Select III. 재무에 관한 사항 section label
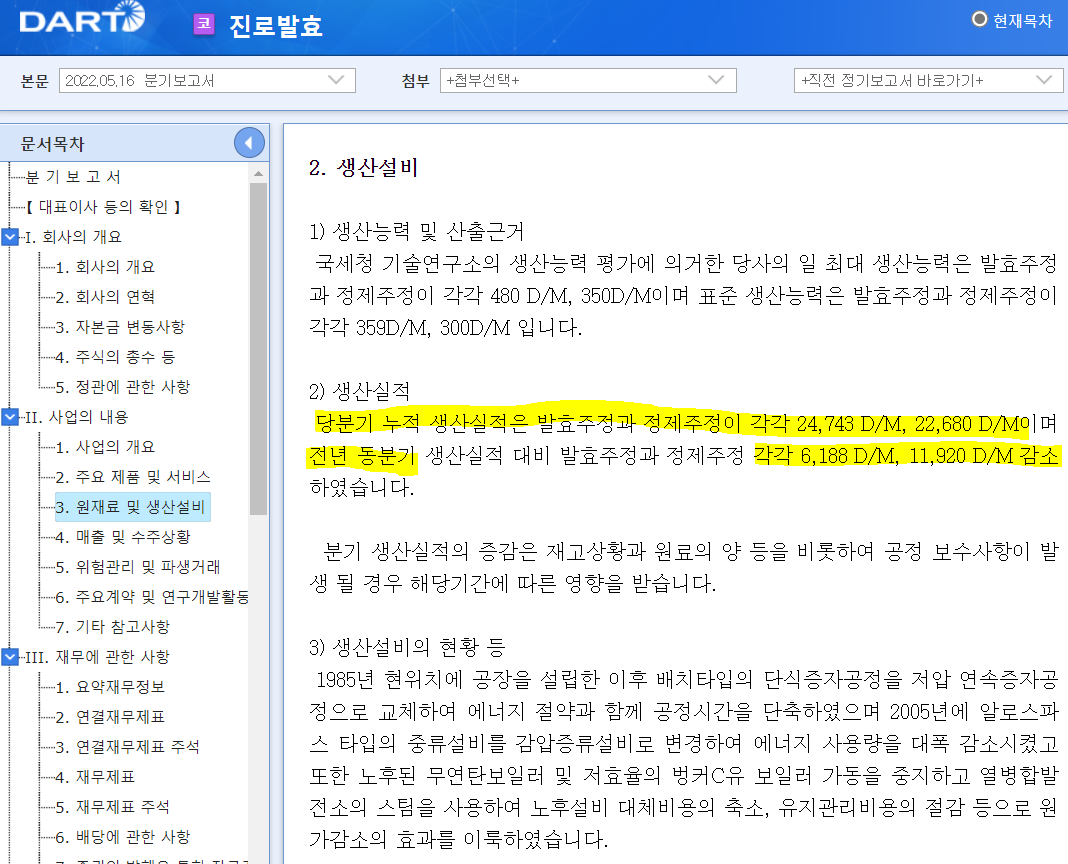The width and height of the screenshot is (1068, 864). pyautogui.click(x=97, y=657)
